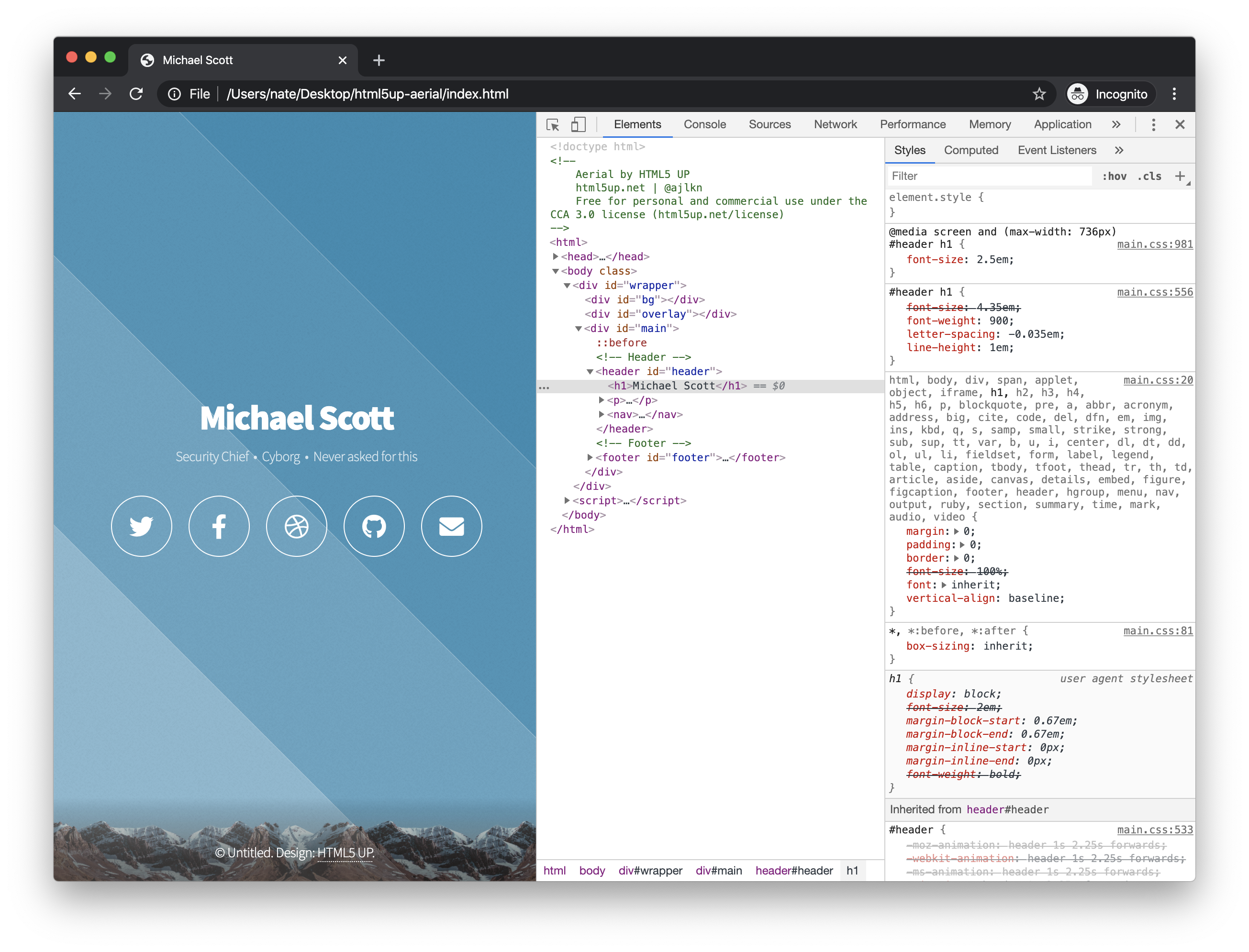Click the Styles Filter input field
The height and width of the screenshot is (952, 1249).
tap(989, 176)
